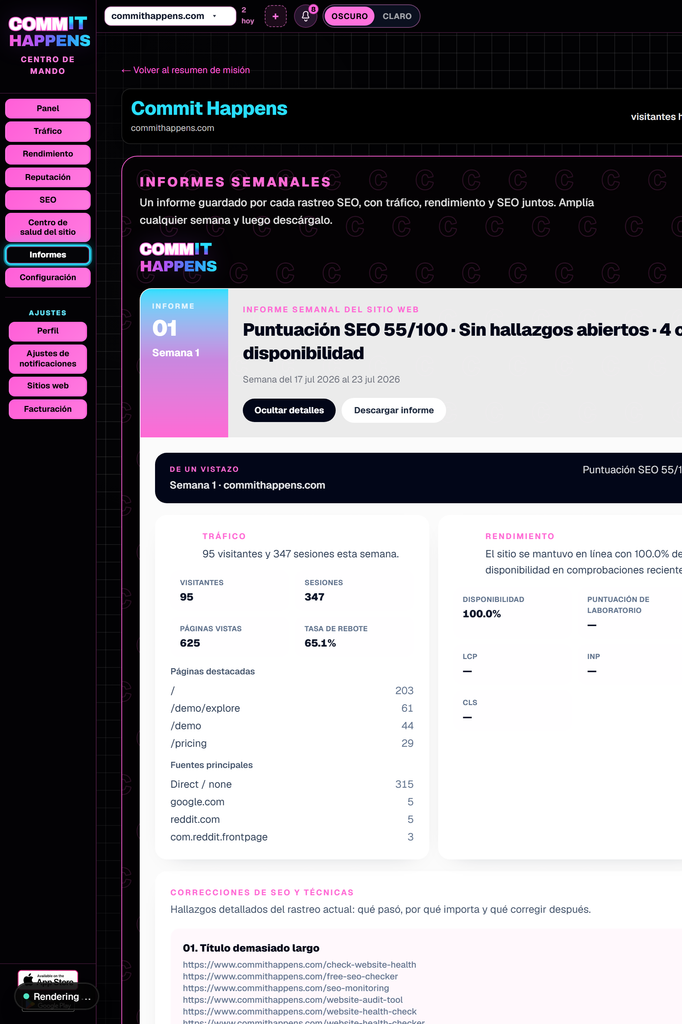Open Configuración in sidebar
682x1024 pixels.
pos(48,278)
